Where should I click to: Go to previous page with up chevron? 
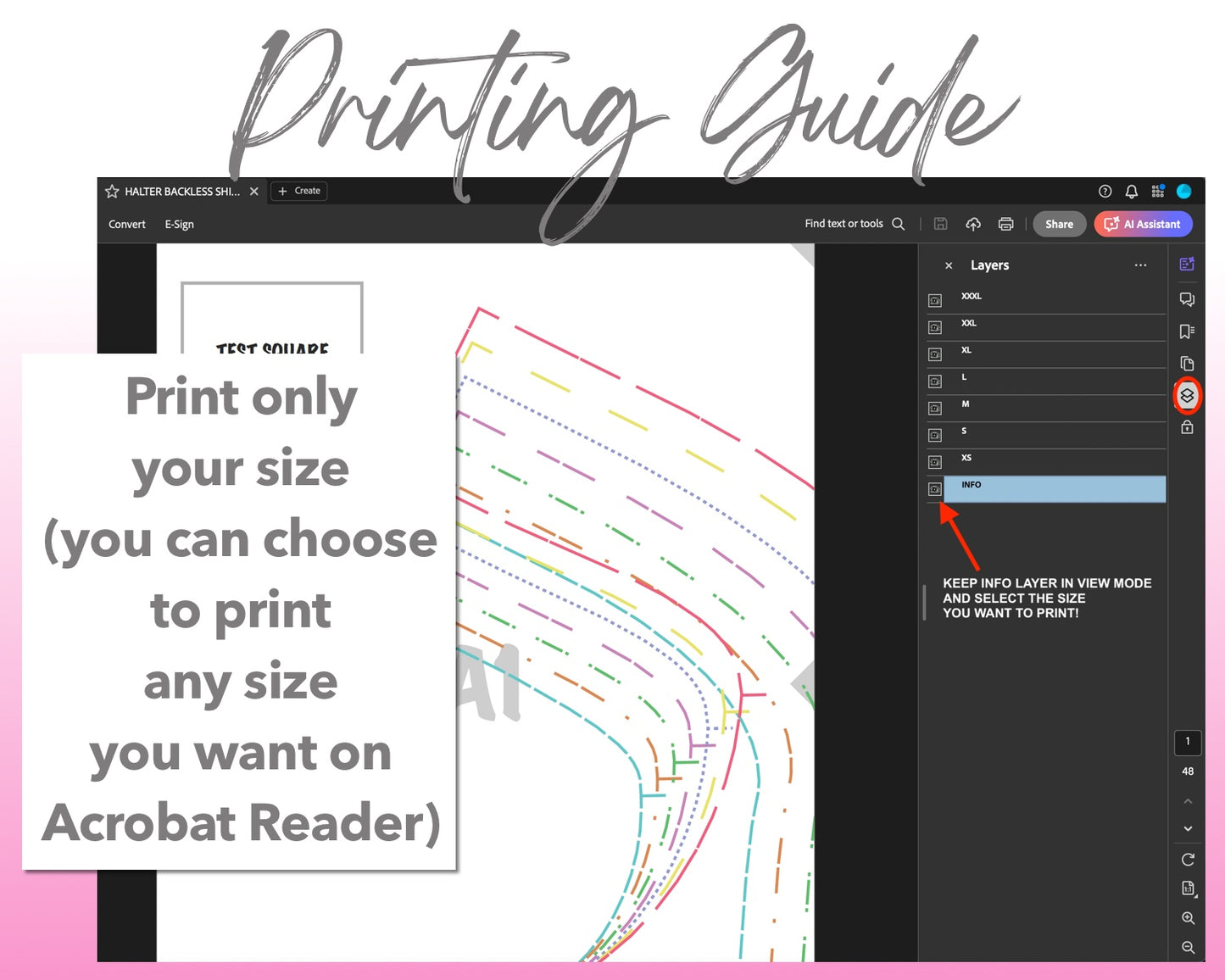1188,801
